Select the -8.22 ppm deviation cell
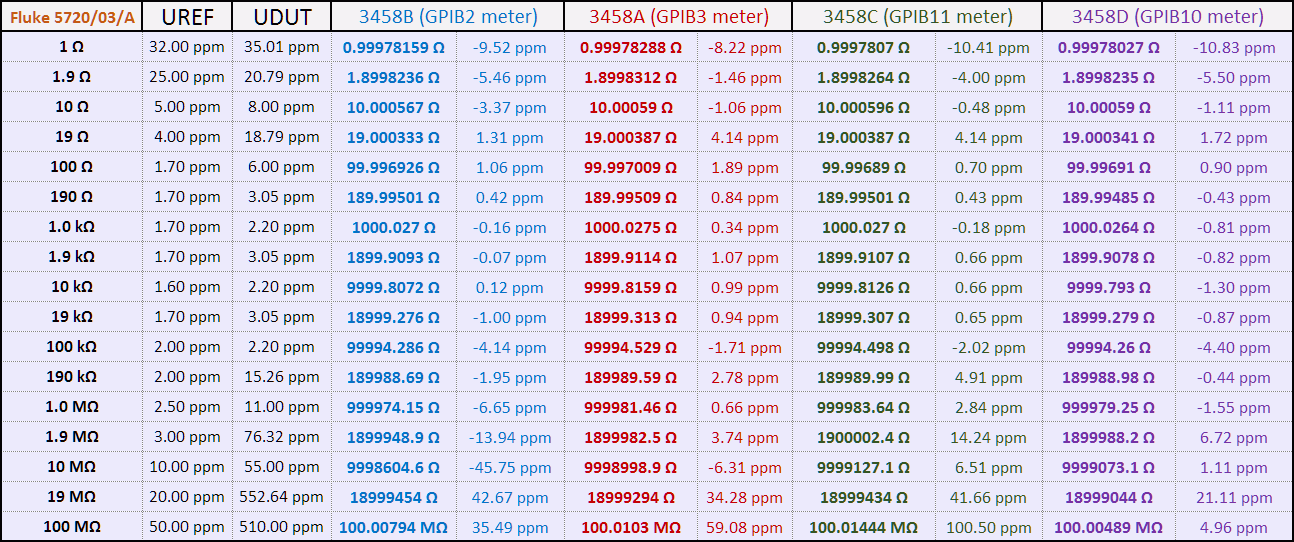This screenshot has width=1294, height=542. click(744, 48)
